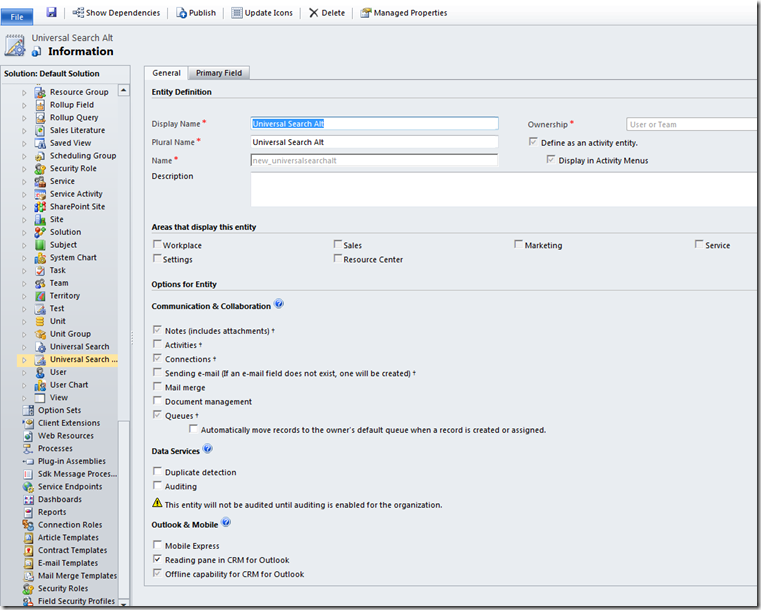Image resolution: width=761 pixels, height=610 pixels.
Task: Click the Web Resources icon
Action: point(29,436)
